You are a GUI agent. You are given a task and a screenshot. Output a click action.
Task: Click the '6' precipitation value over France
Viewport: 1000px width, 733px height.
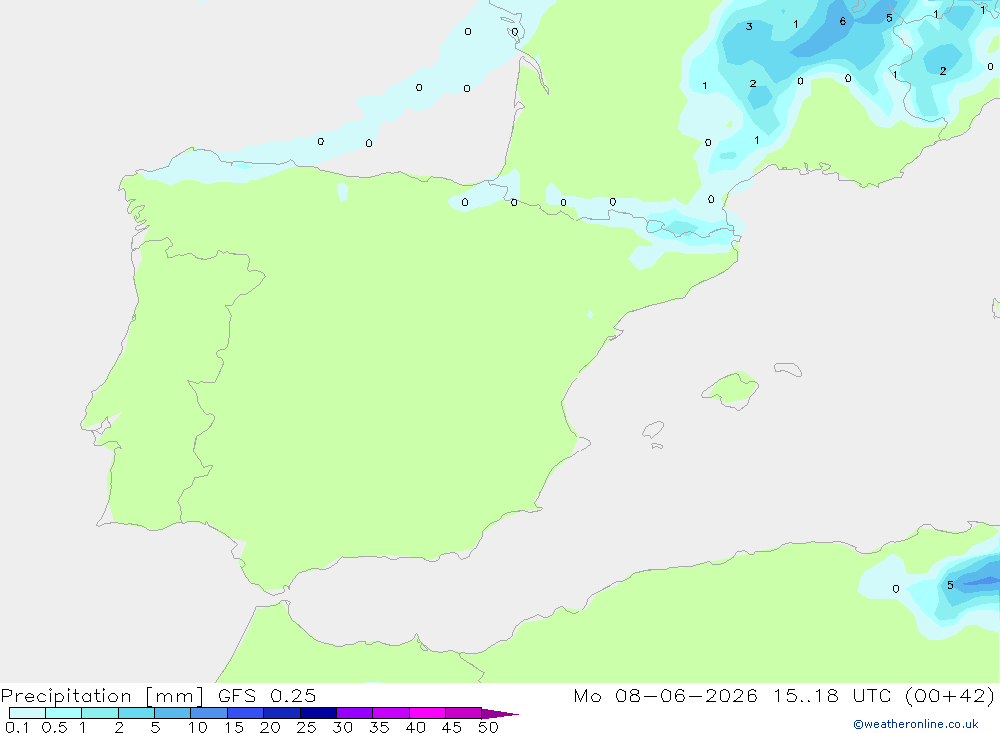pyautogui.click(x=842, y=22)
